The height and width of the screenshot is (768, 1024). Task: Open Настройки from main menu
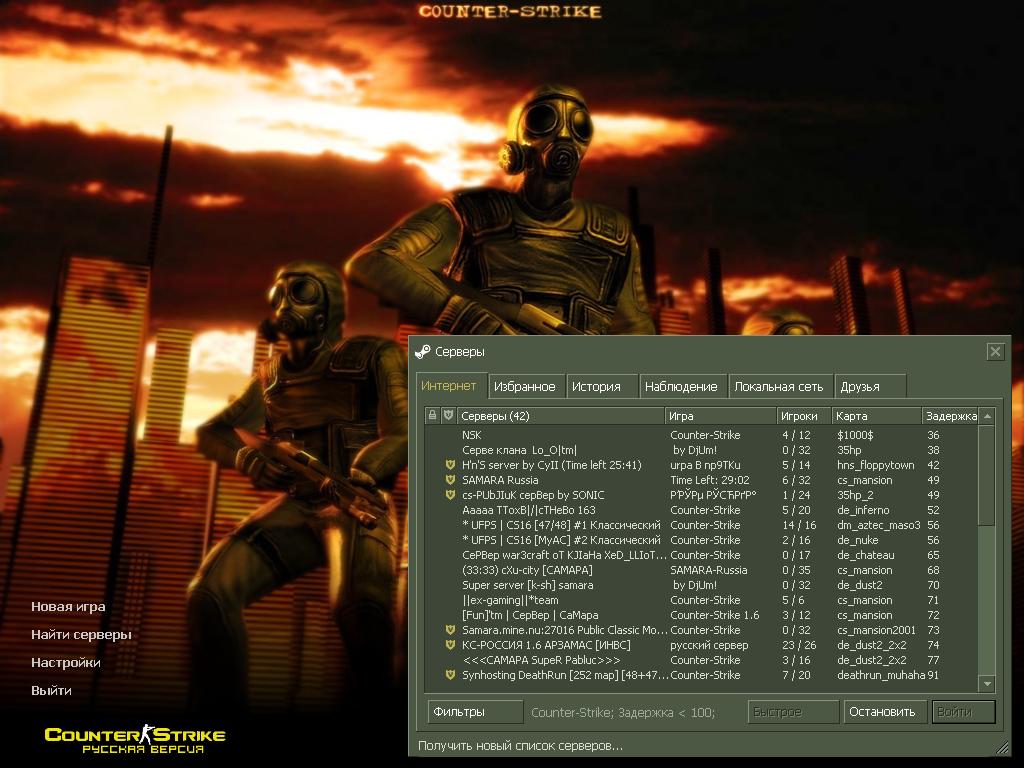(x=66, y=663)
